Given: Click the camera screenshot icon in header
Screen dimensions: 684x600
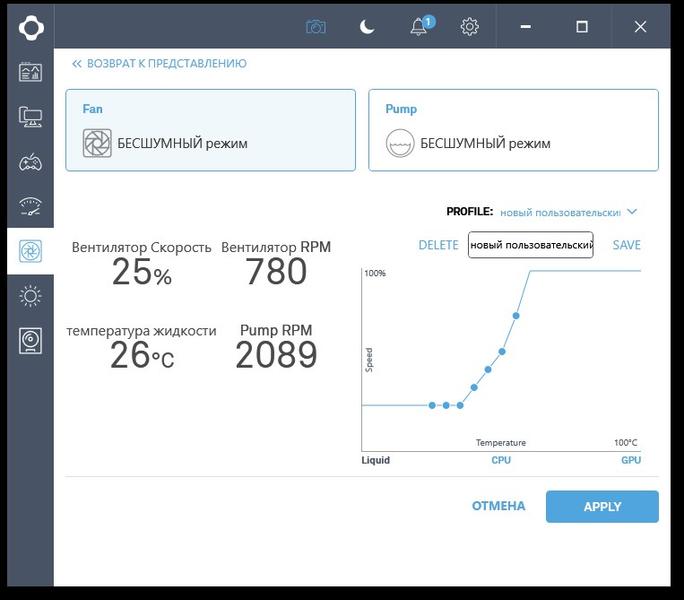Looking at the screenshot, I should (x=316, y=27).
